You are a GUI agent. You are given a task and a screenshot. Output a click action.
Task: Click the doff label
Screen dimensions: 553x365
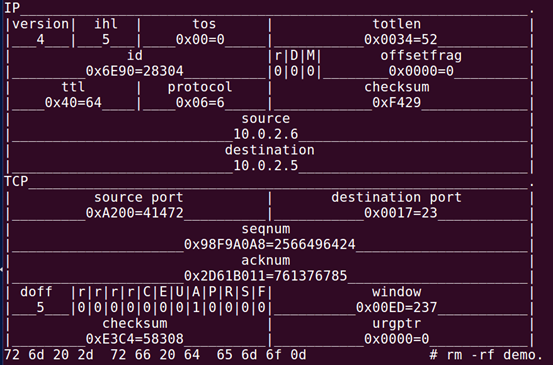(x=36, y=292)
